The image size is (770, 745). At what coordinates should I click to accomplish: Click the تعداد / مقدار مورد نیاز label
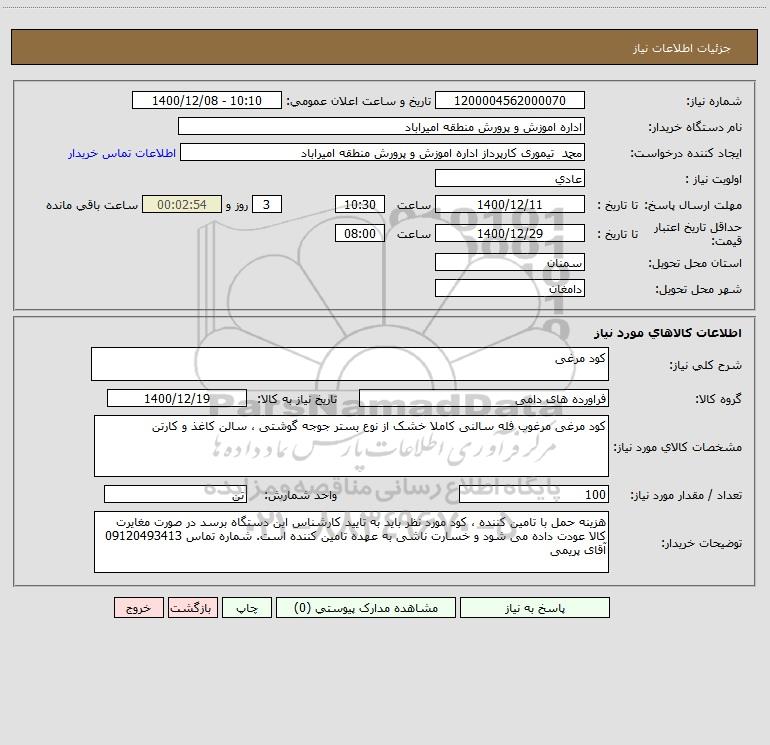coord(686,495)
